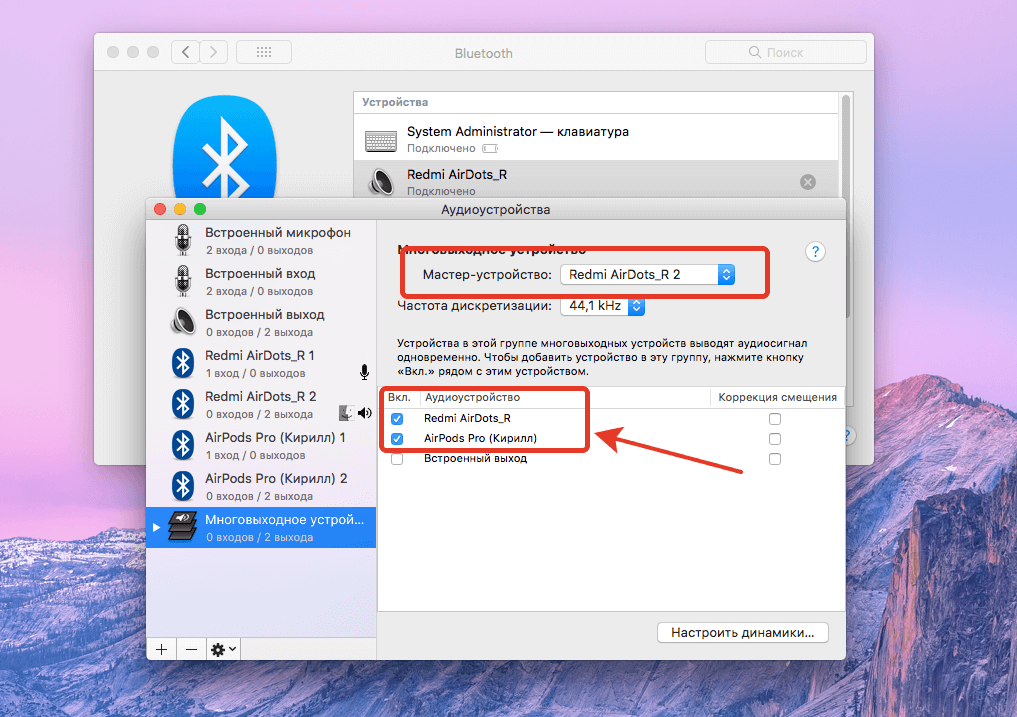Go back in System Preferences
This screenshot has width=1017, height=717.
(185, 52)
